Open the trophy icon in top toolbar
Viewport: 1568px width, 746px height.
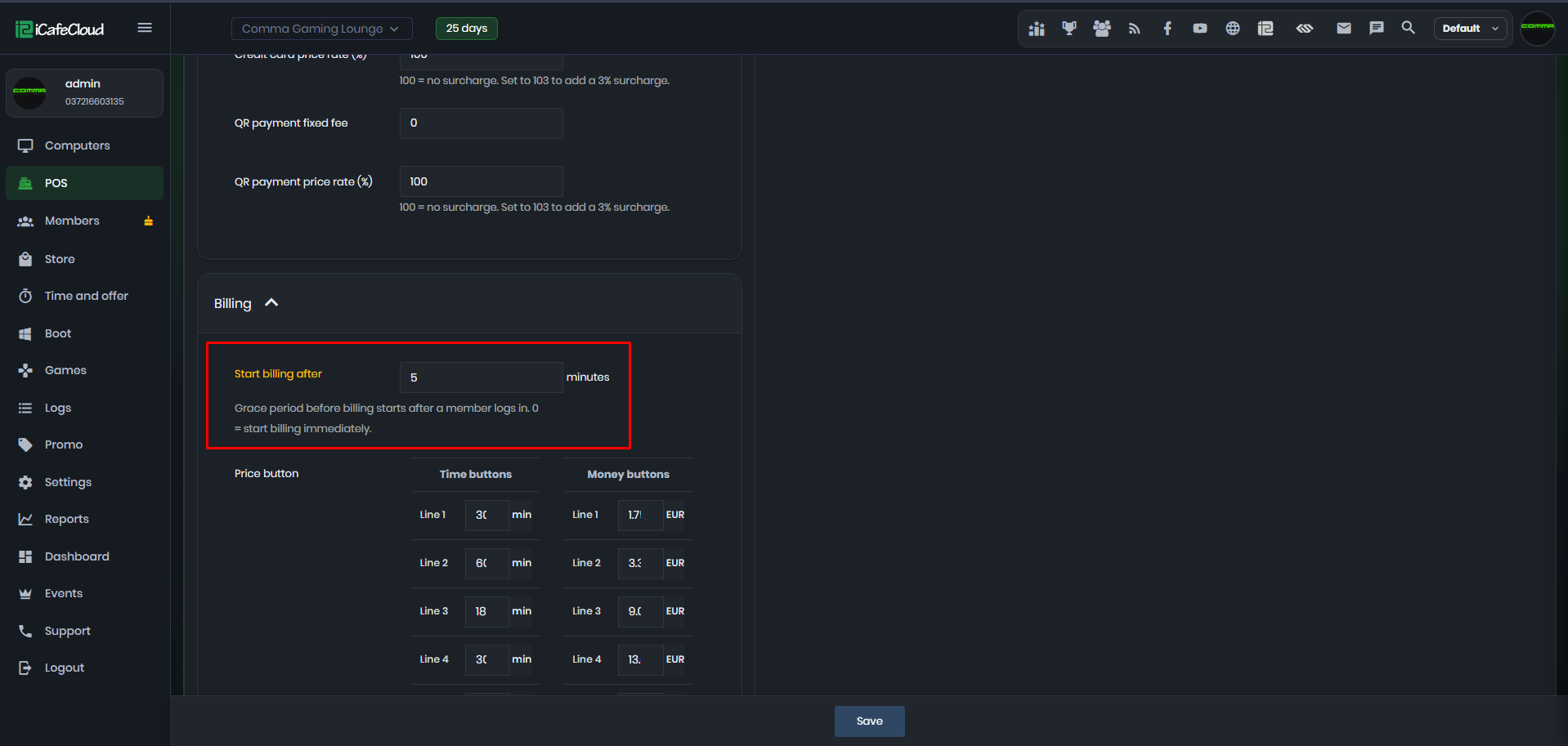(1069, 29)
